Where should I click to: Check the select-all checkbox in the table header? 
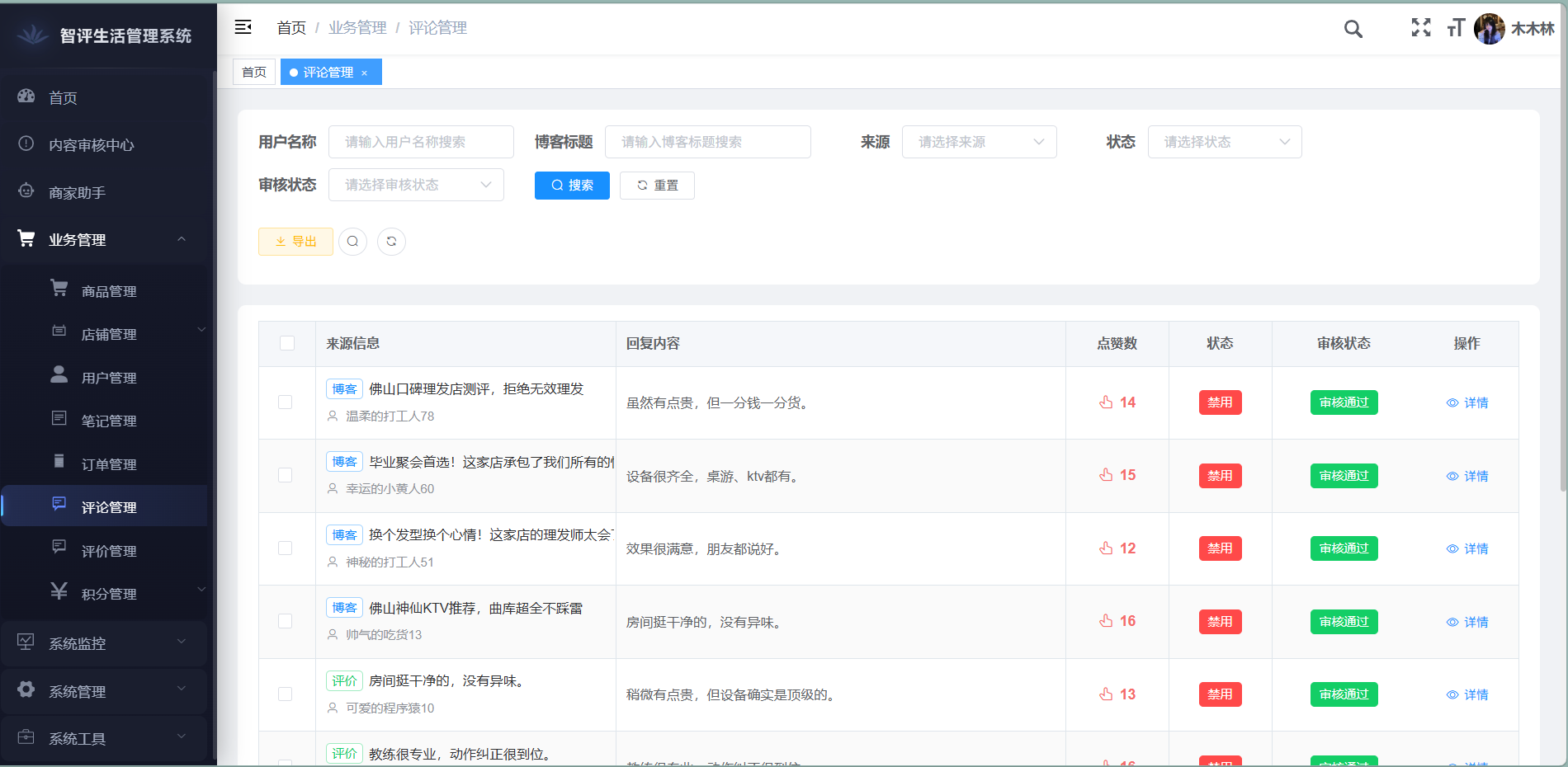coord(286,342)
